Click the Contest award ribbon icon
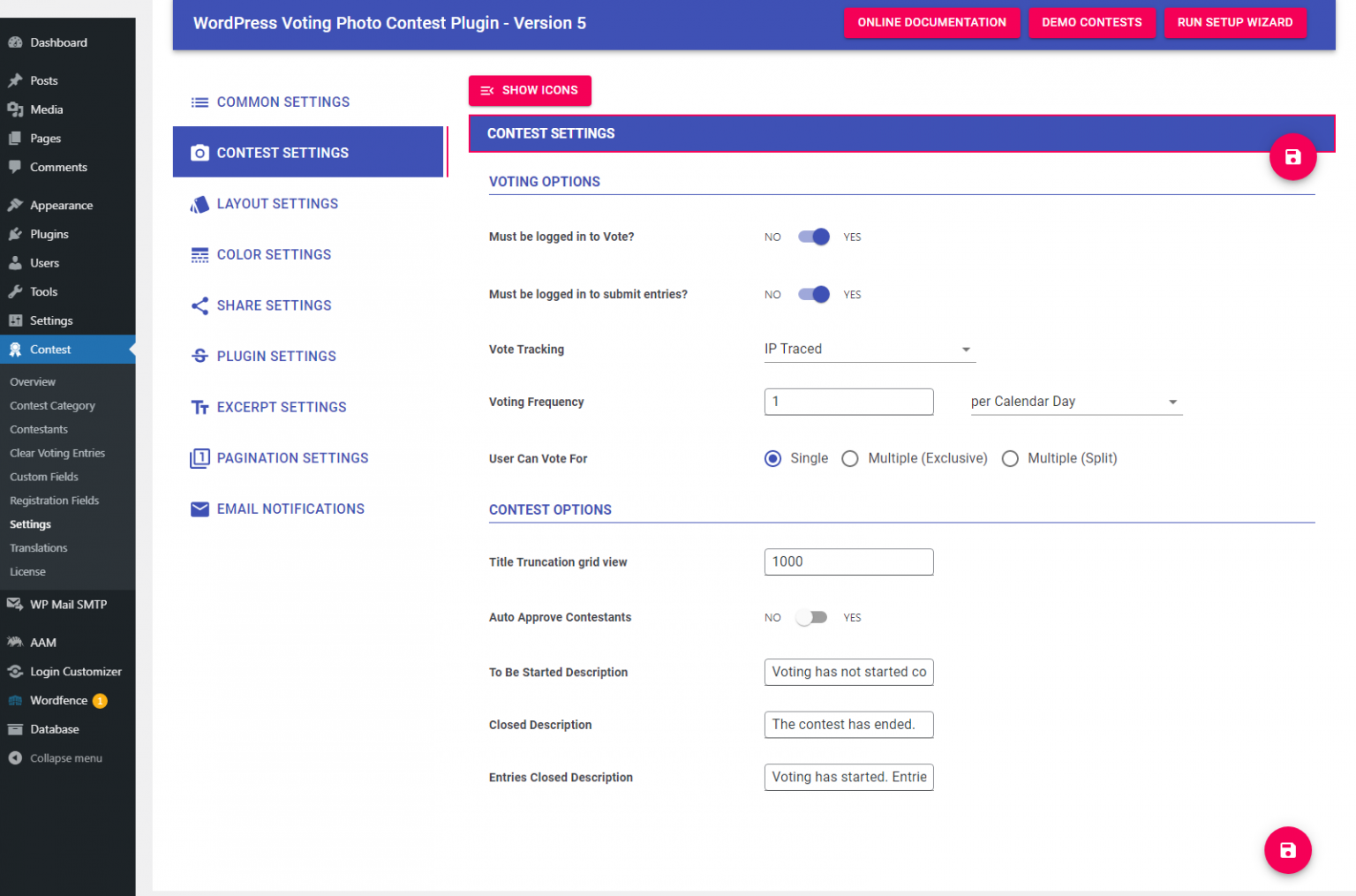The width and height of the screenshot is (1356, 896). point(15,350)
